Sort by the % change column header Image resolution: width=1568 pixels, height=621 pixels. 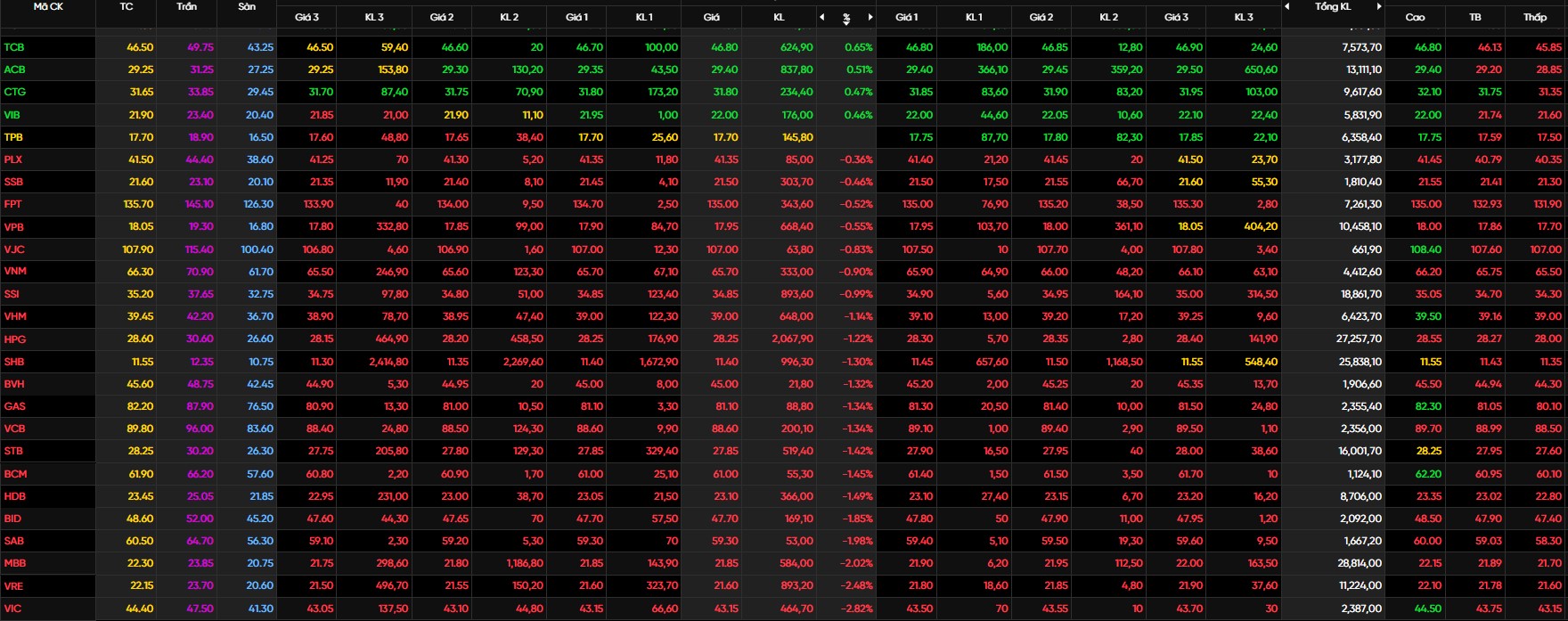pyautogui.click(x=846, y=18)
